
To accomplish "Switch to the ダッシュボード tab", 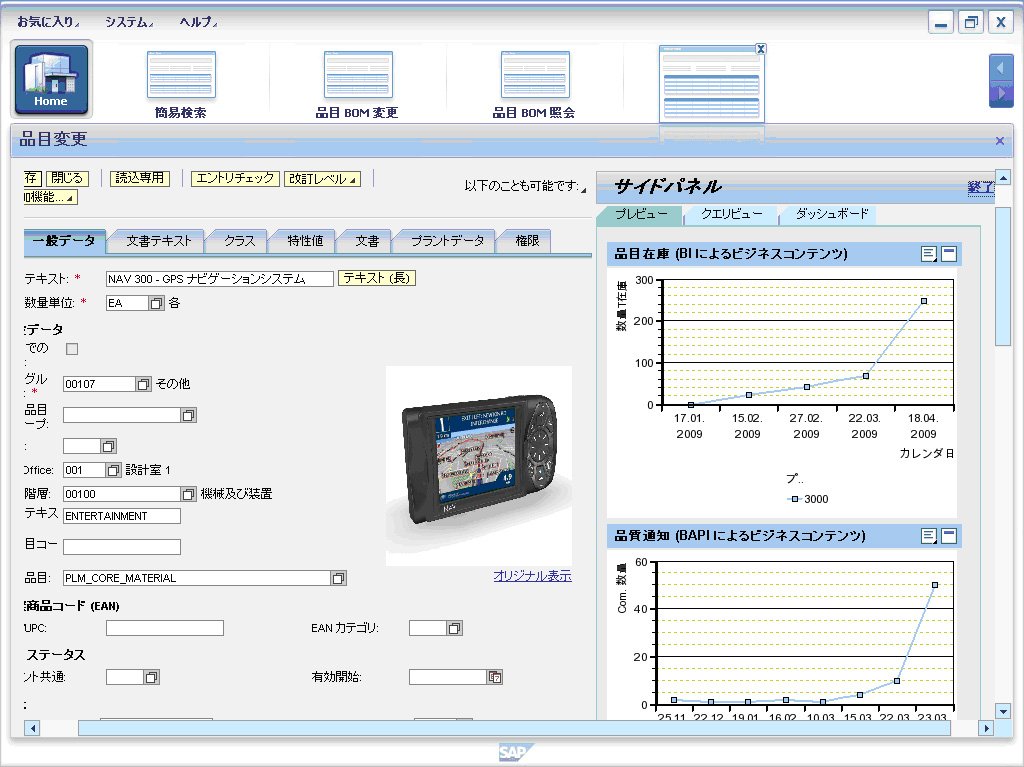I will [x=831, y=214].
